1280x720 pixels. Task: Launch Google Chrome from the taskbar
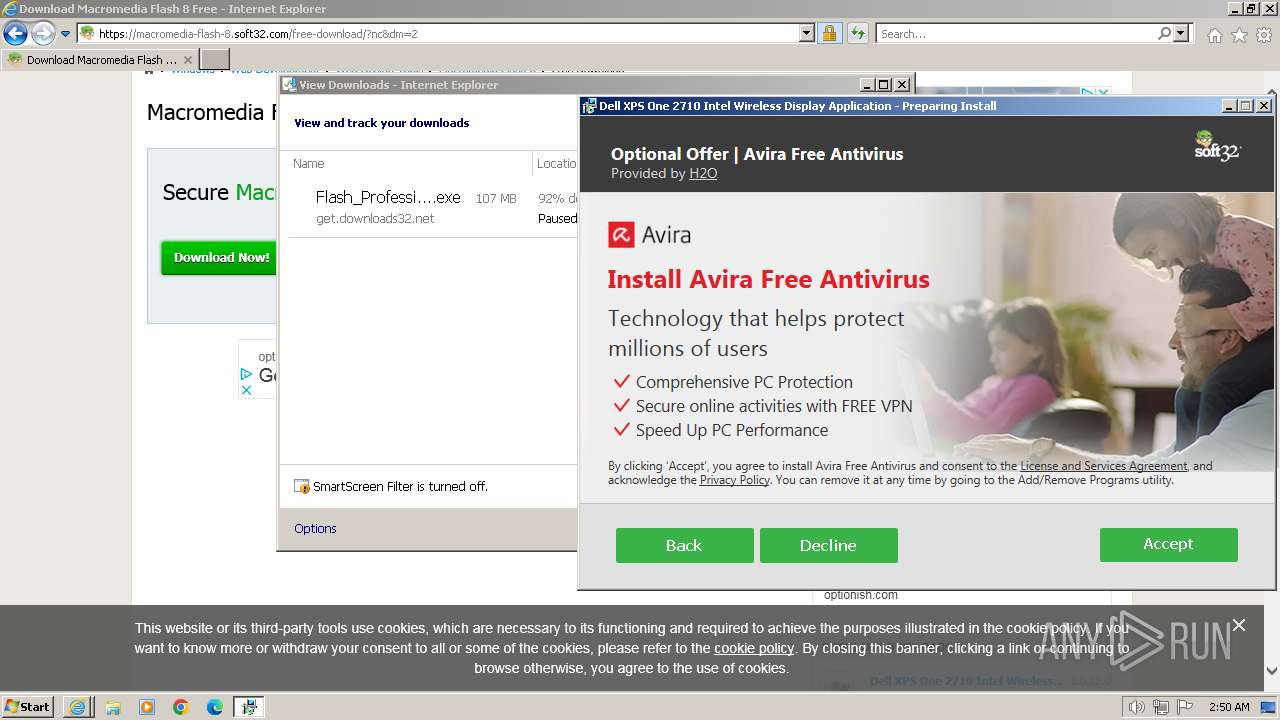click(181, 707)
